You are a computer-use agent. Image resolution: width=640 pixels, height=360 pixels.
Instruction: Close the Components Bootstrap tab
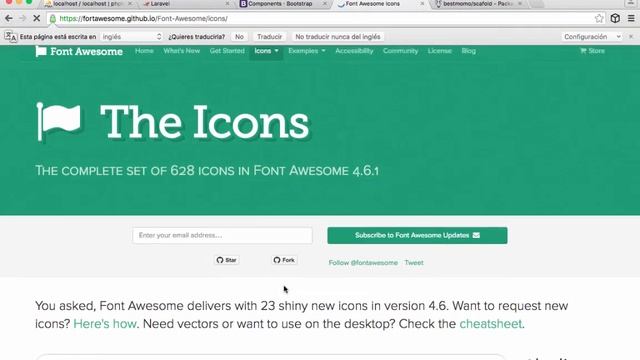(x=325, y=4)
